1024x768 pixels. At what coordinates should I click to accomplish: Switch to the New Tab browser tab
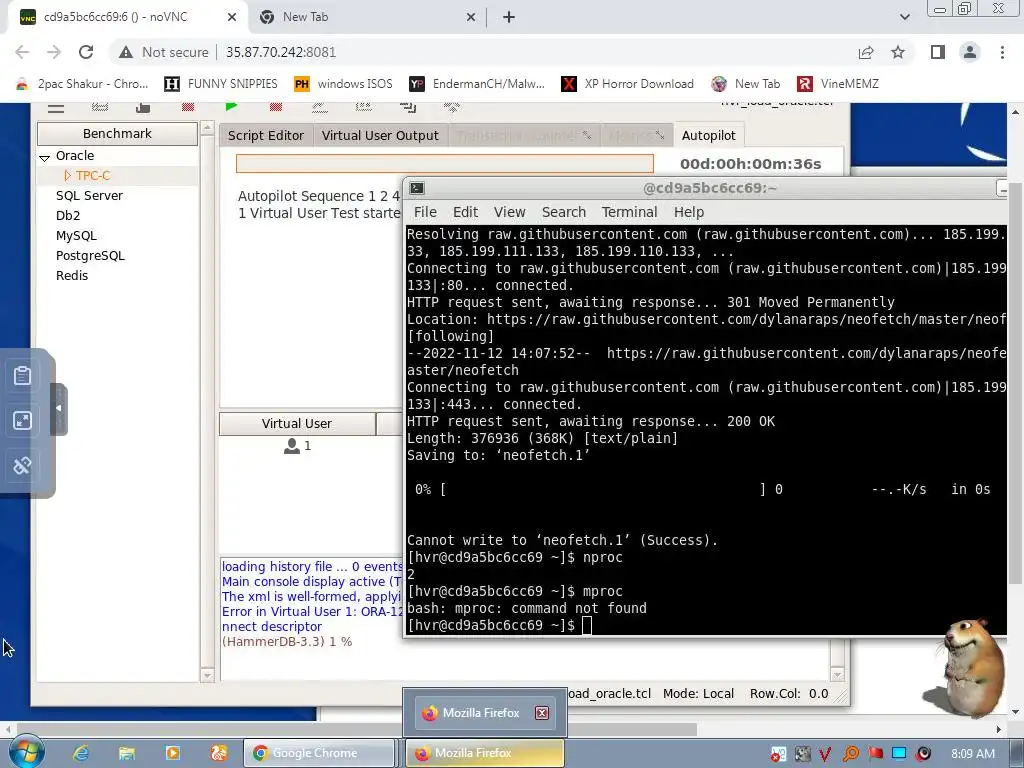(367, 17)
